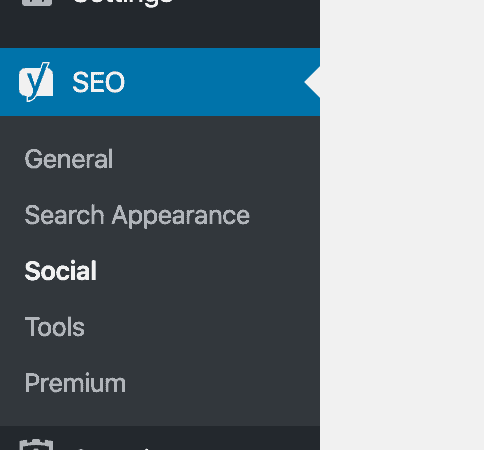484x450 pixels.
Task: Click the shield-shaped icon at the sidebar bottom
Action: coord(36,445)
